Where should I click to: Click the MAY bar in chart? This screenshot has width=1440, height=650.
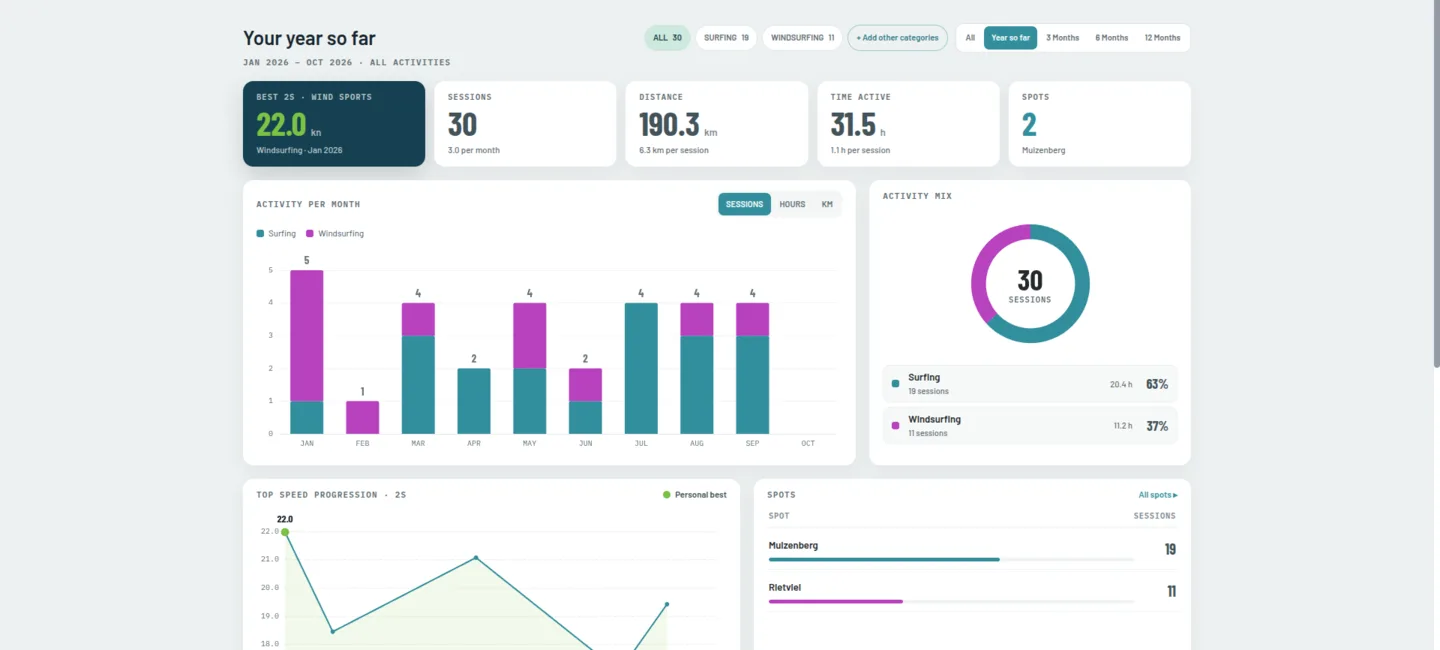coord(530,368)
